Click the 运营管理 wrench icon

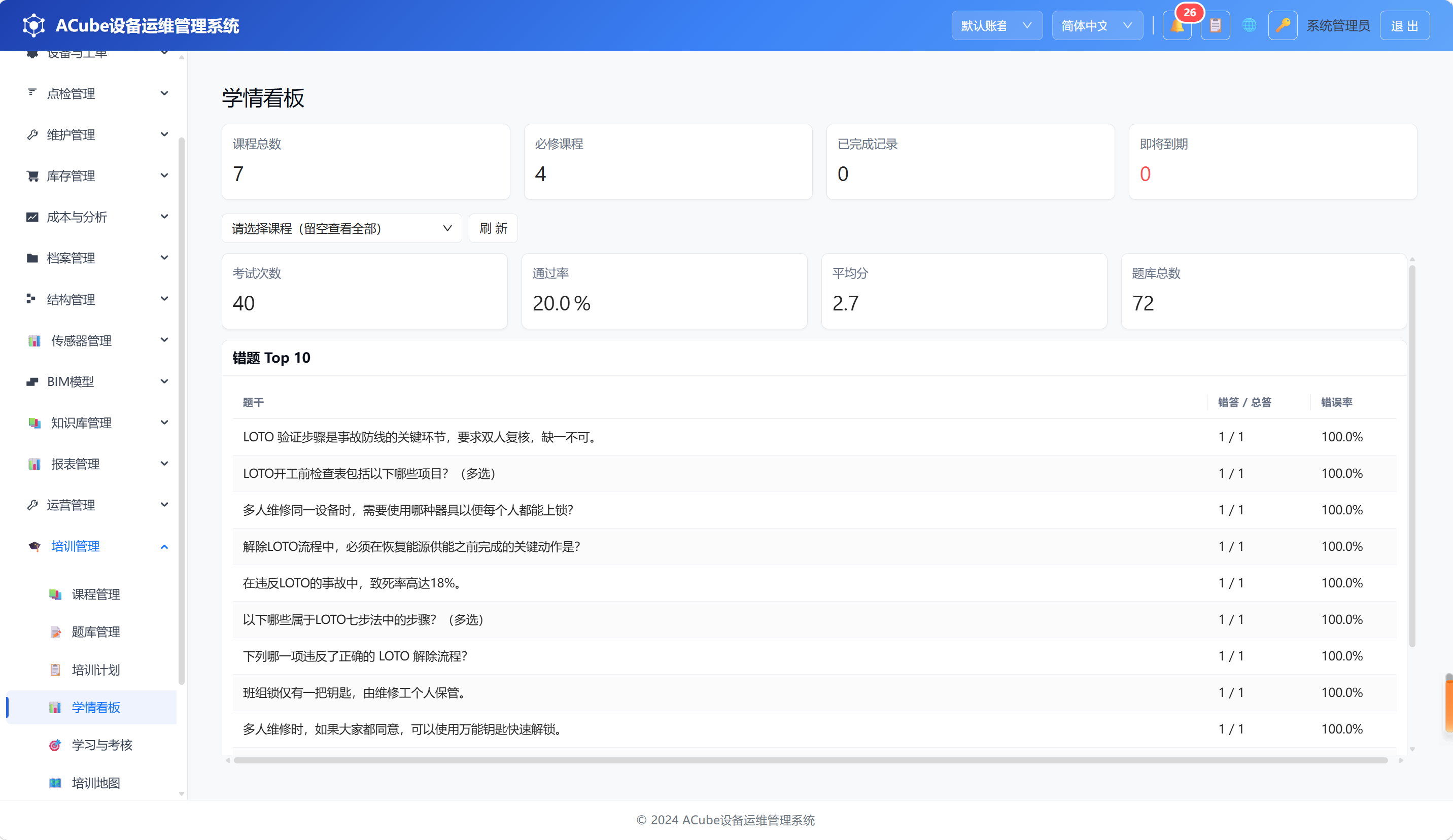coord(32,505)
